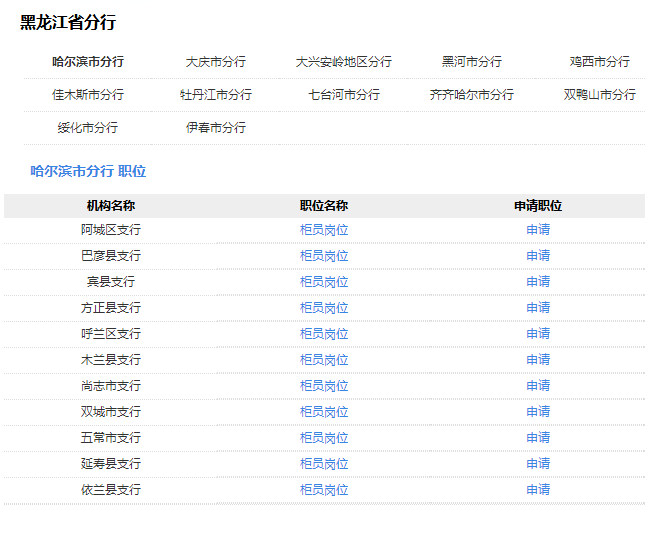Select the 宾县支行 institution cell
Screen dimensions: 657x544
pos(111,282)
